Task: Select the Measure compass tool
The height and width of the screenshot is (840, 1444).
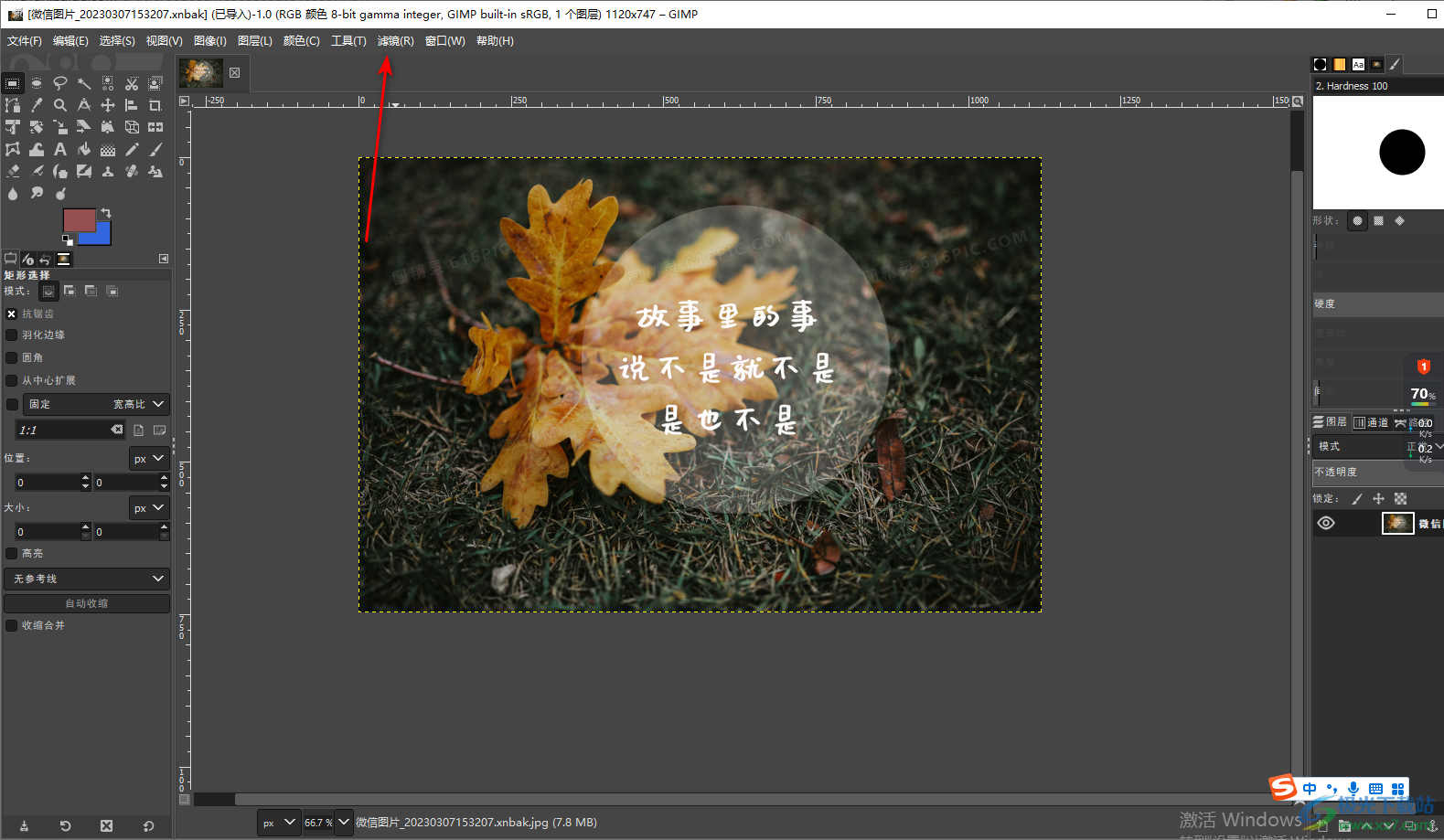Action: (84, 105)
